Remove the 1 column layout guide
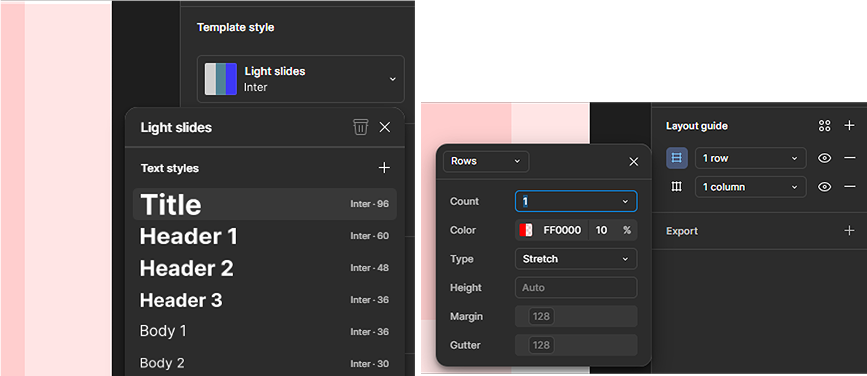 850,187
